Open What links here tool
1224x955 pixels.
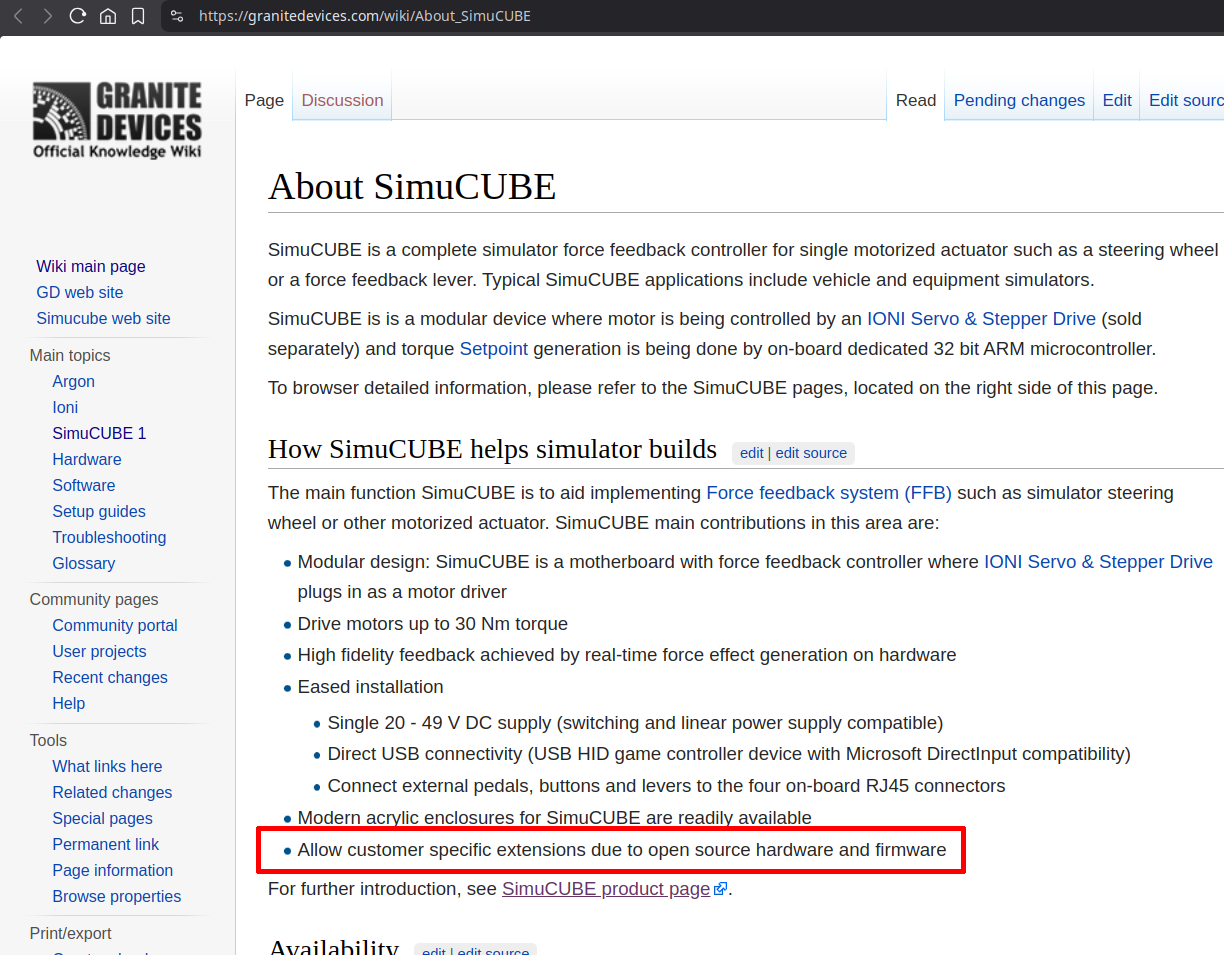click(107, 766)
